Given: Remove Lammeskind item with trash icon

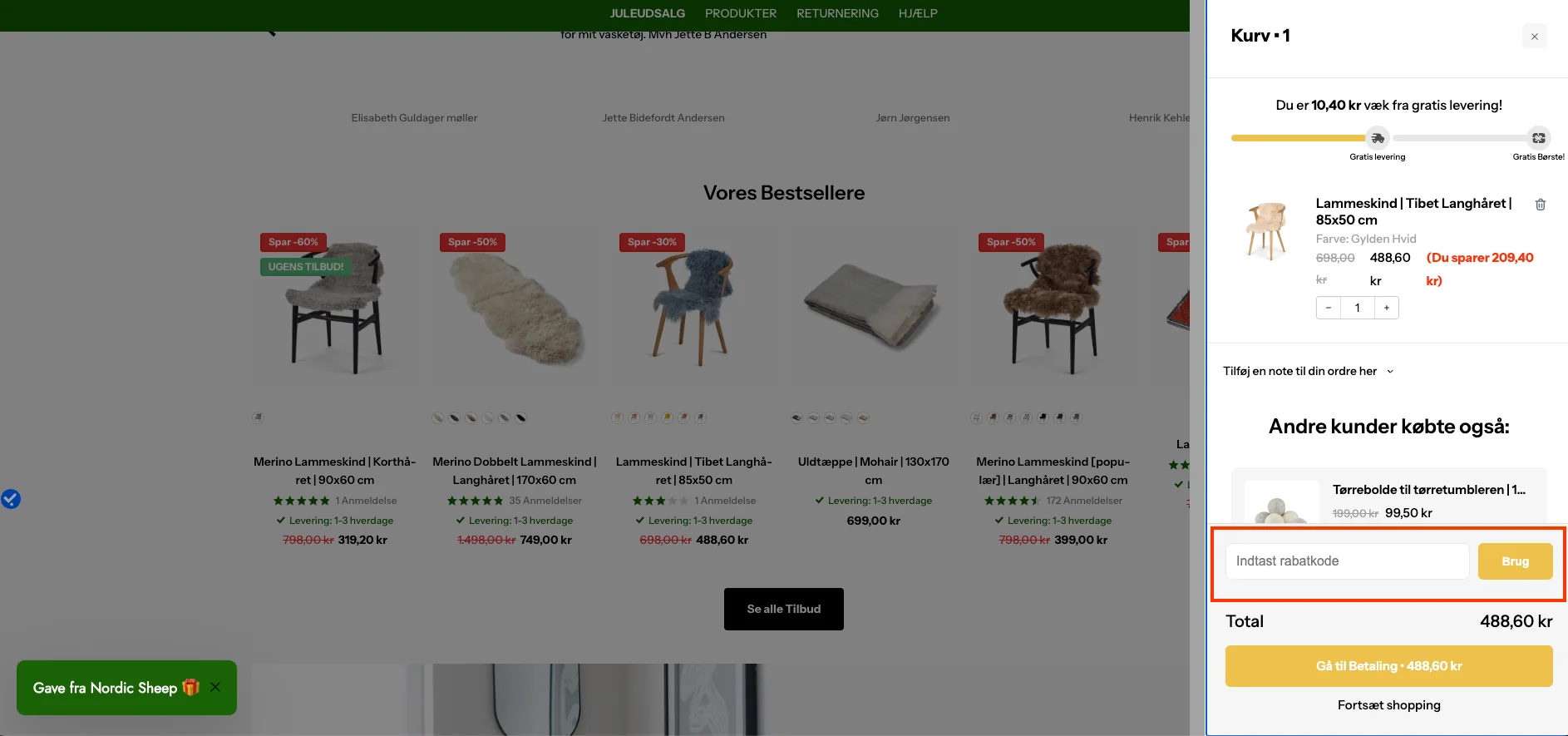Looking at the screenshot, I should tap(1540, 205).
